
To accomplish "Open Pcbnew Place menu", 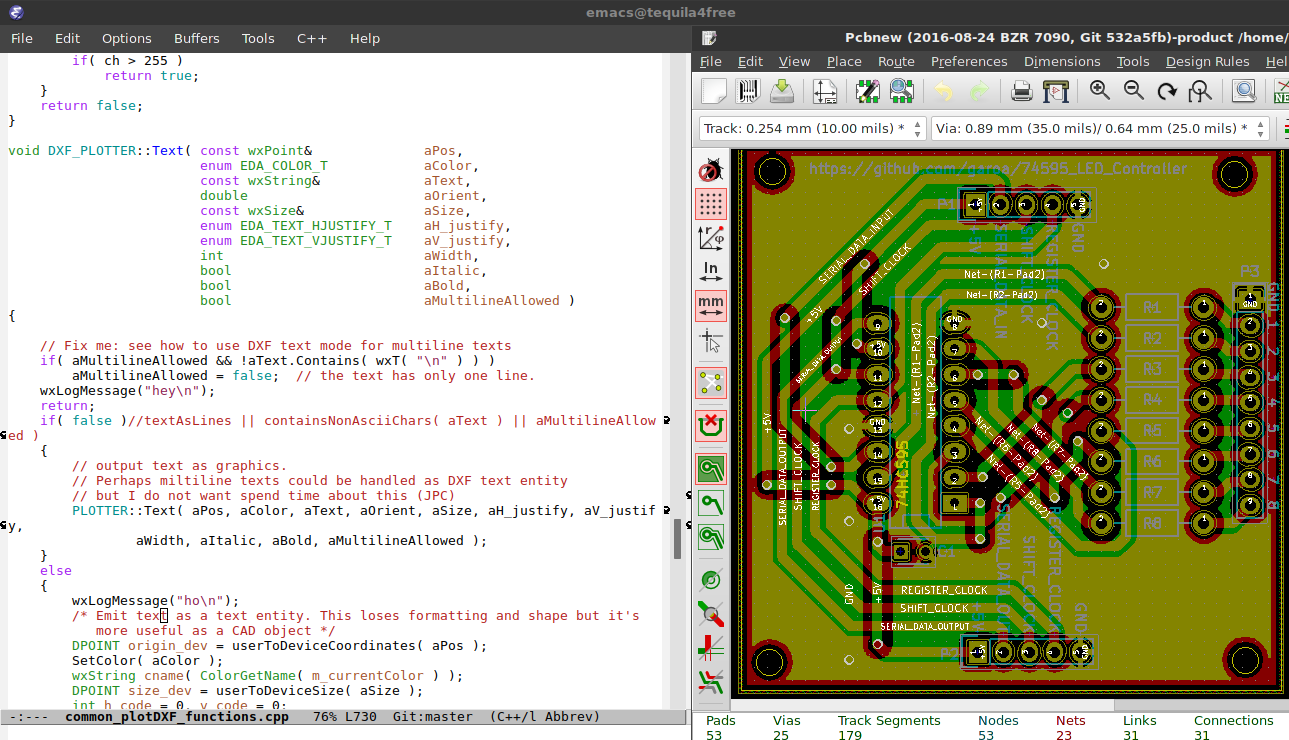I will click(x=844, y=61).
